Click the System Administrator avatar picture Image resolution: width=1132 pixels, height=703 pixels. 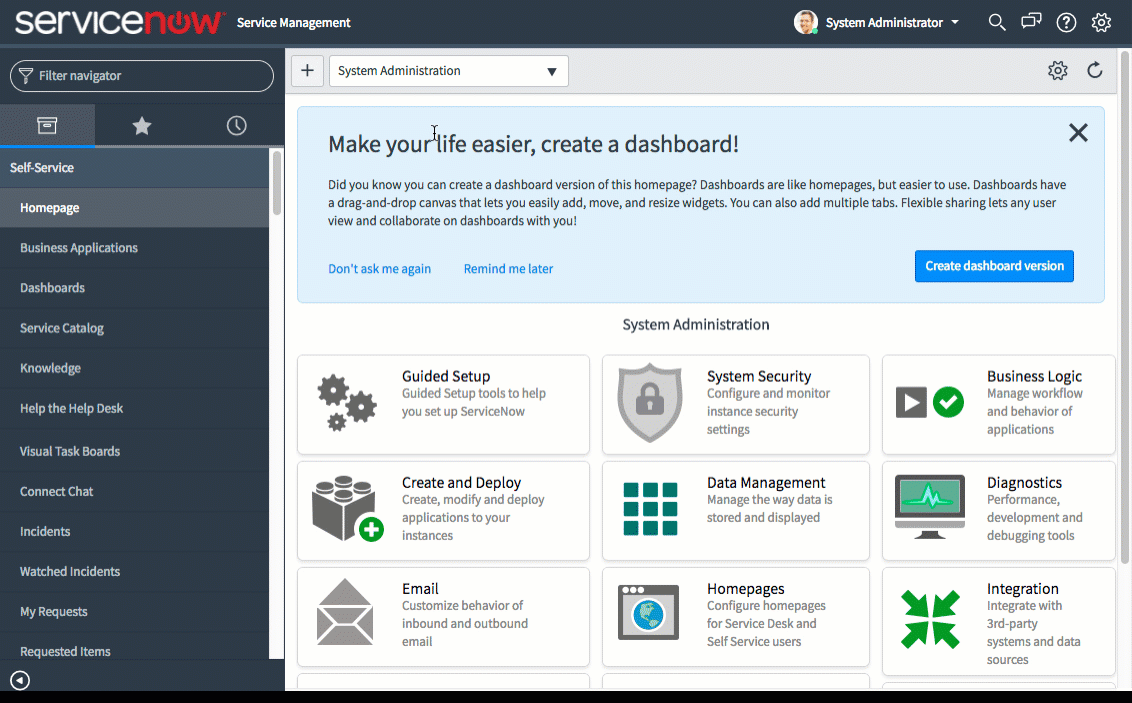pos(806,22)
